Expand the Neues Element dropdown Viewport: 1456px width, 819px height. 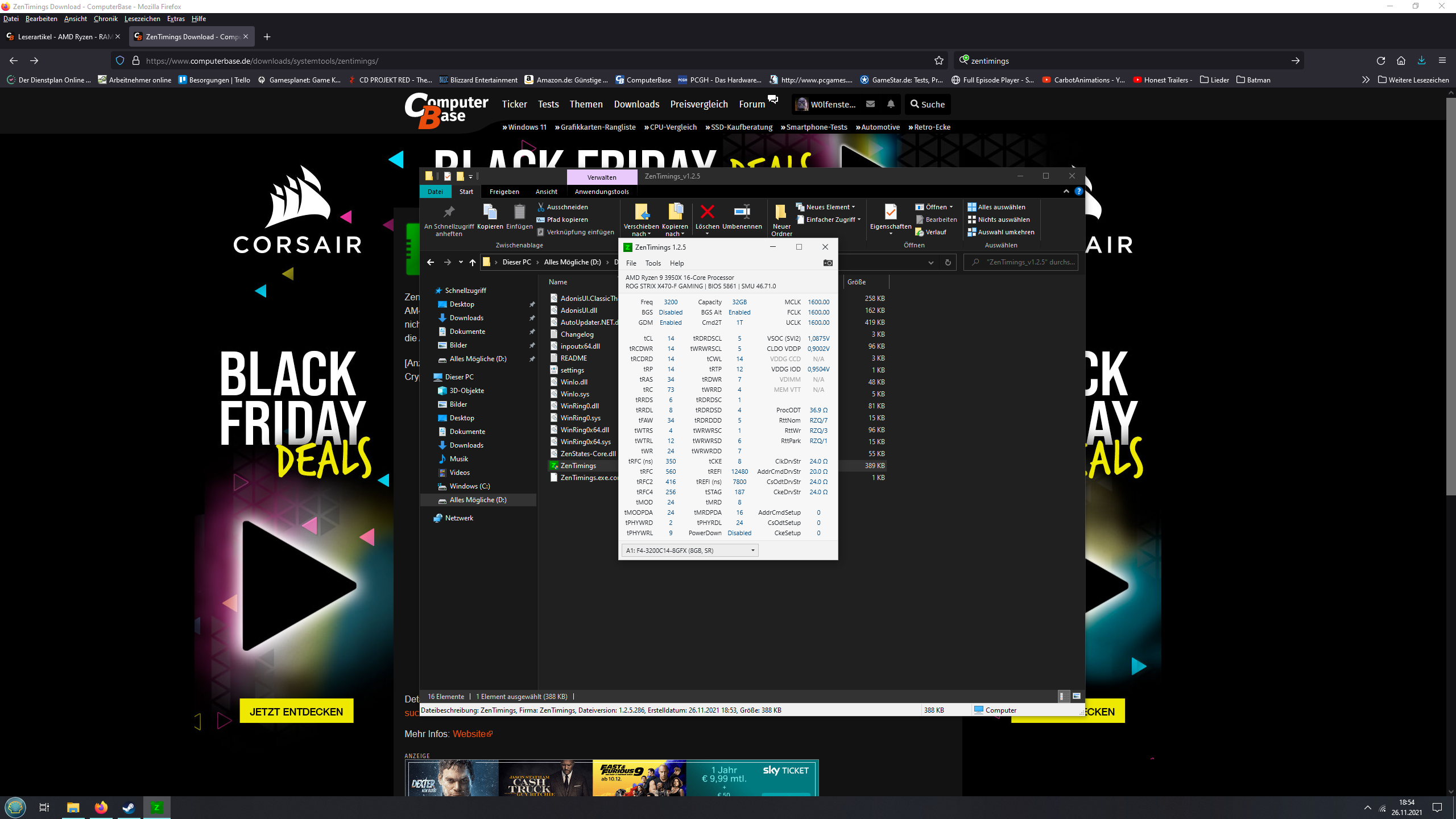pos(853,207)
